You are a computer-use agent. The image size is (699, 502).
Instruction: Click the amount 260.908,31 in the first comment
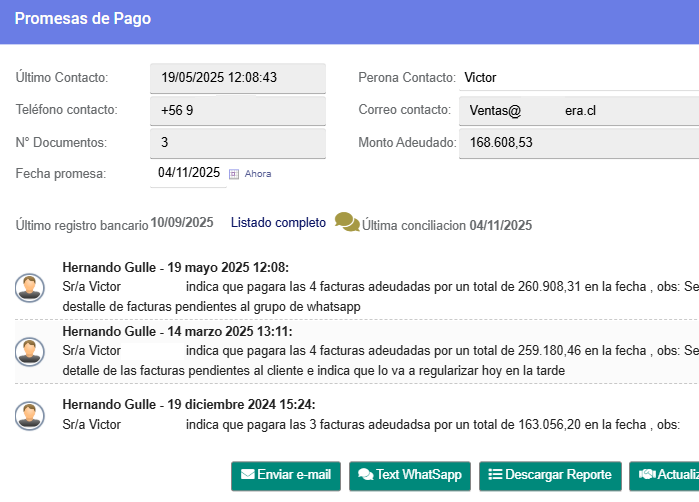click(x=549, y=287)
